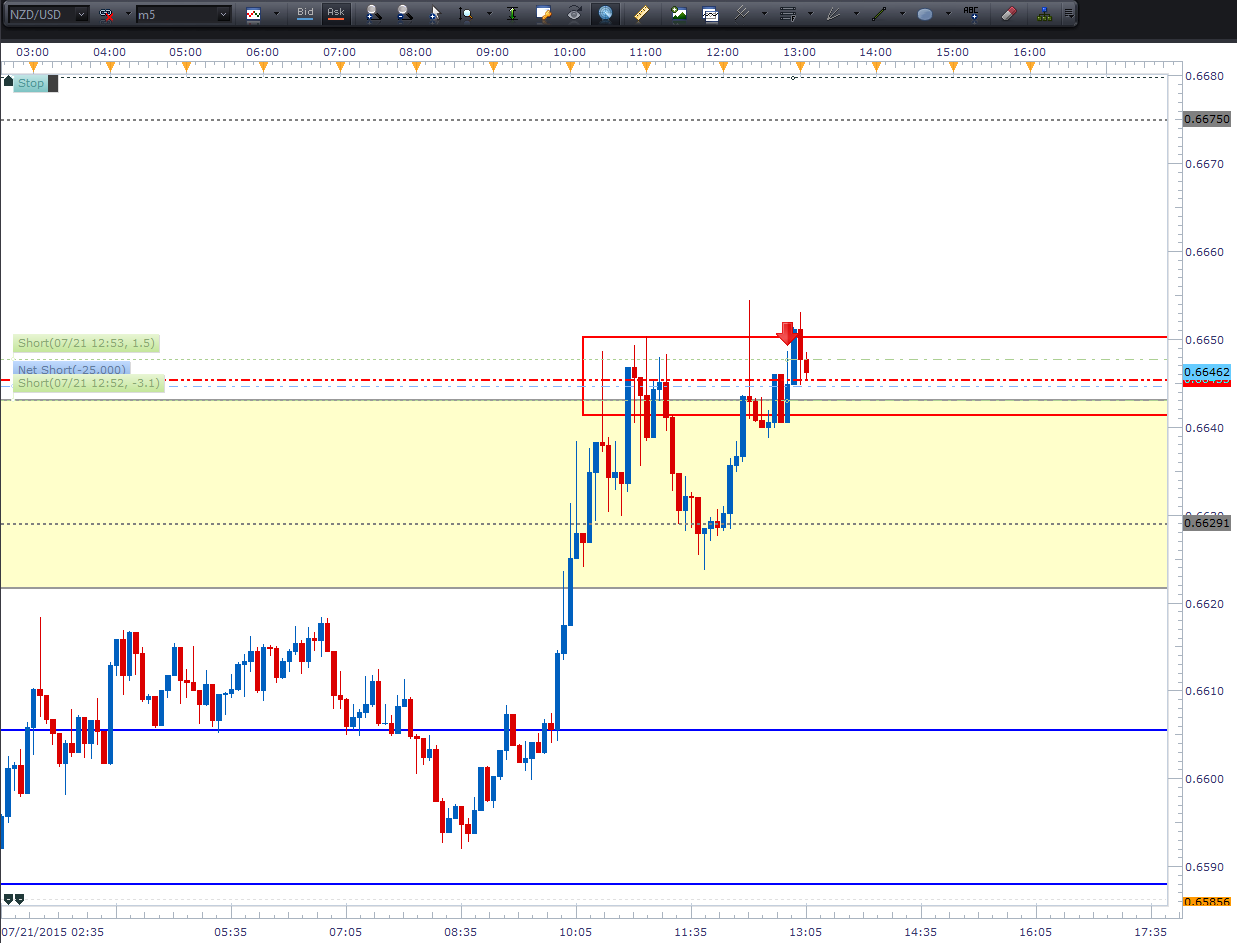Open the toolbar overflow options menu

pos(1069,14)
